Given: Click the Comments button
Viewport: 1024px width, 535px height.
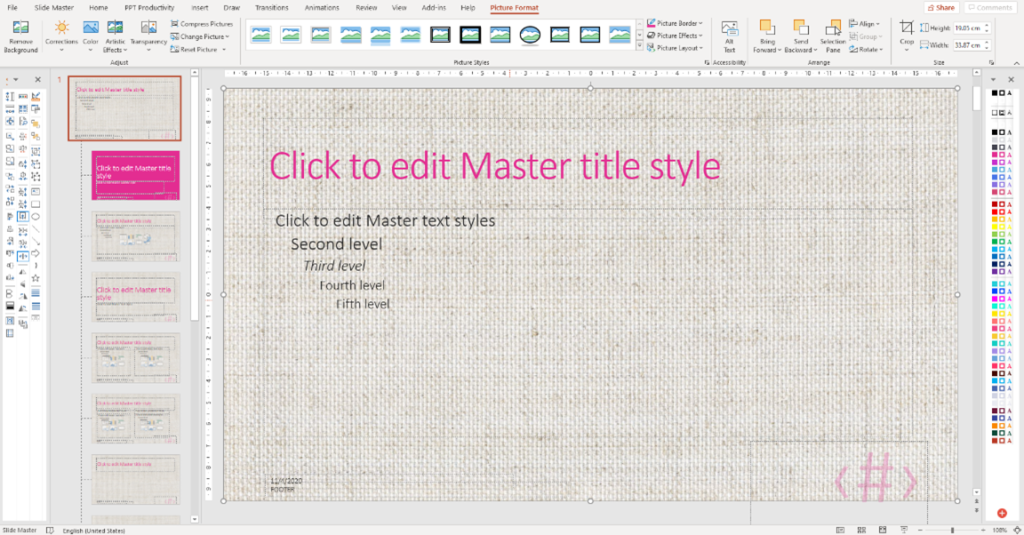Looking at the screenshot, I should click(x=990, y=8).
